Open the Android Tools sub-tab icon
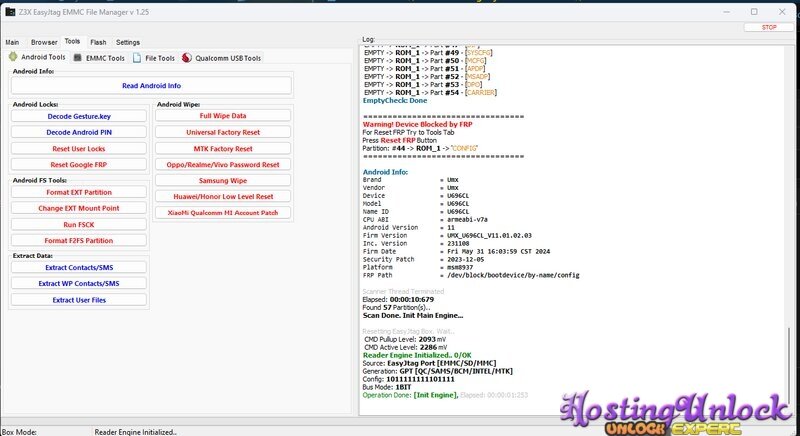800x436 pixels. click(x=13, y=58)
